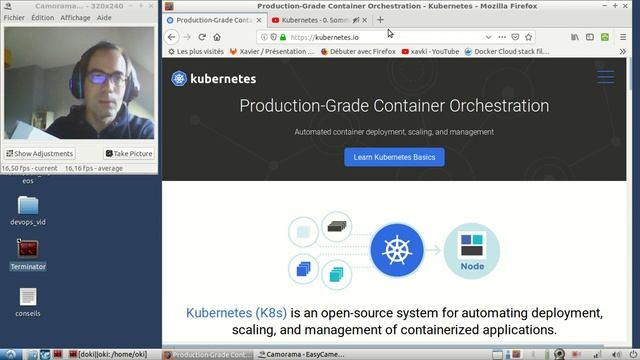
Task: Open the Firefox Library icon
Action: pyautogui.click(x=575, y=37)
